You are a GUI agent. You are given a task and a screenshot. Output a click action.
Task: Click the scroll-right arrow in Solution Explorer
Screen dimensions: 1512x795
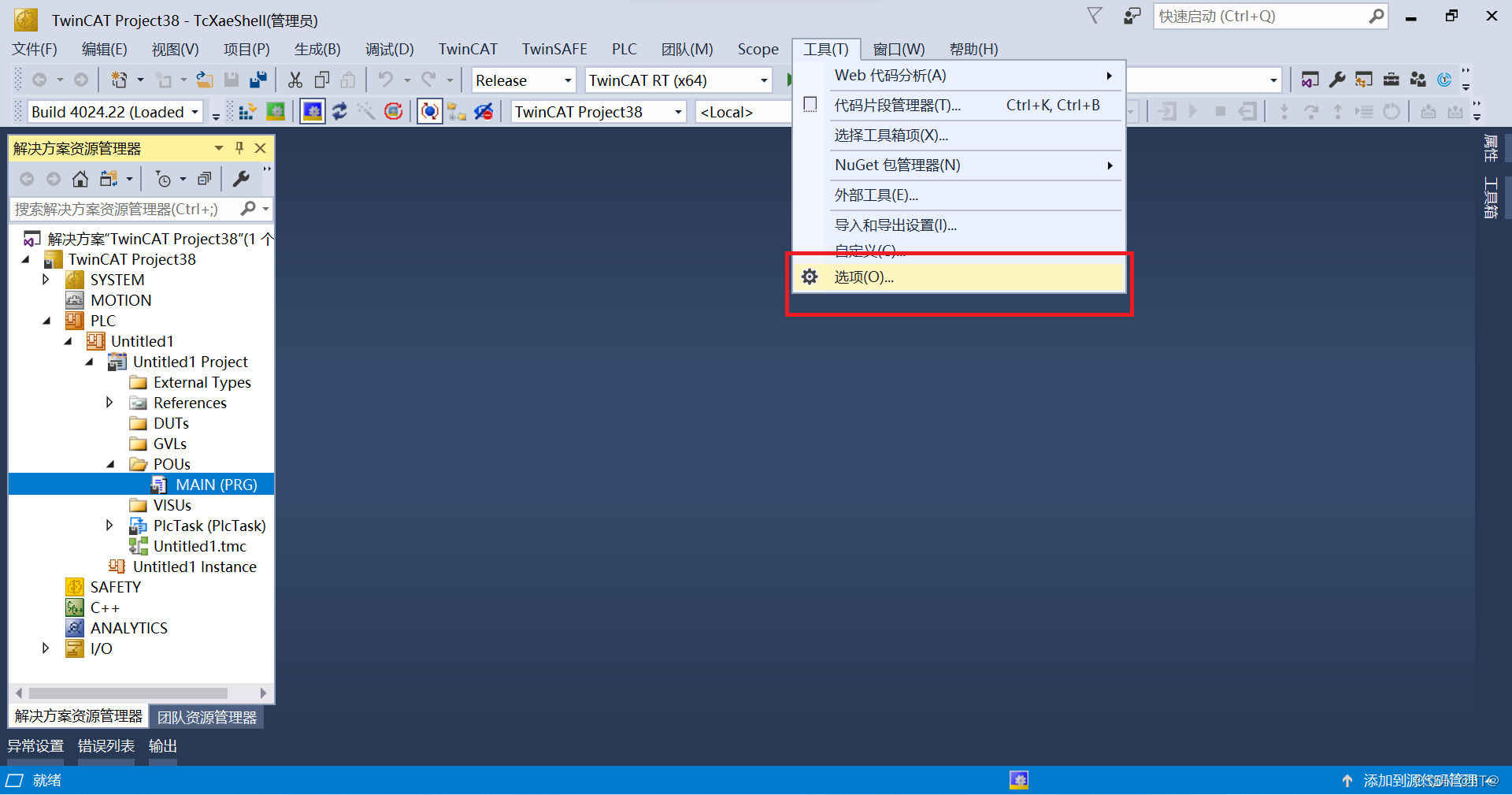point(263,693)
